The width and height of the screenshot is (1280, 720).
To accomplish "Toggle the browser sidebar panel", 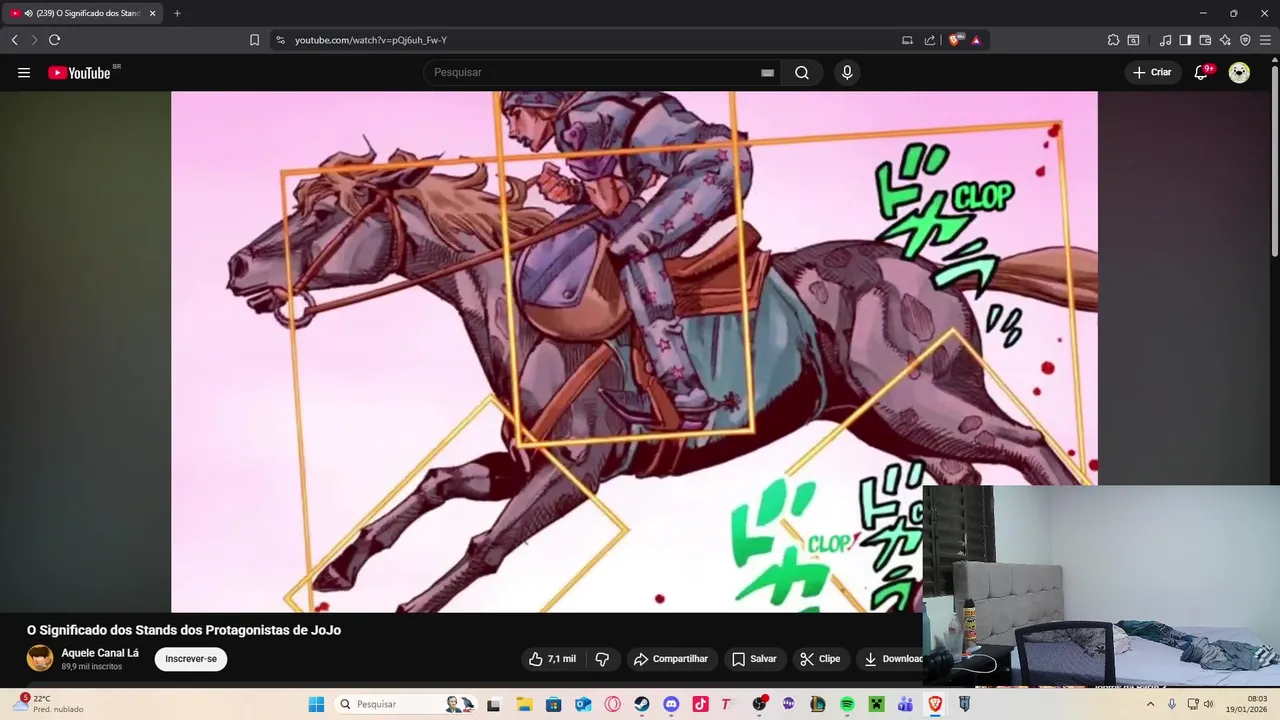I will tap(1185, 40).
